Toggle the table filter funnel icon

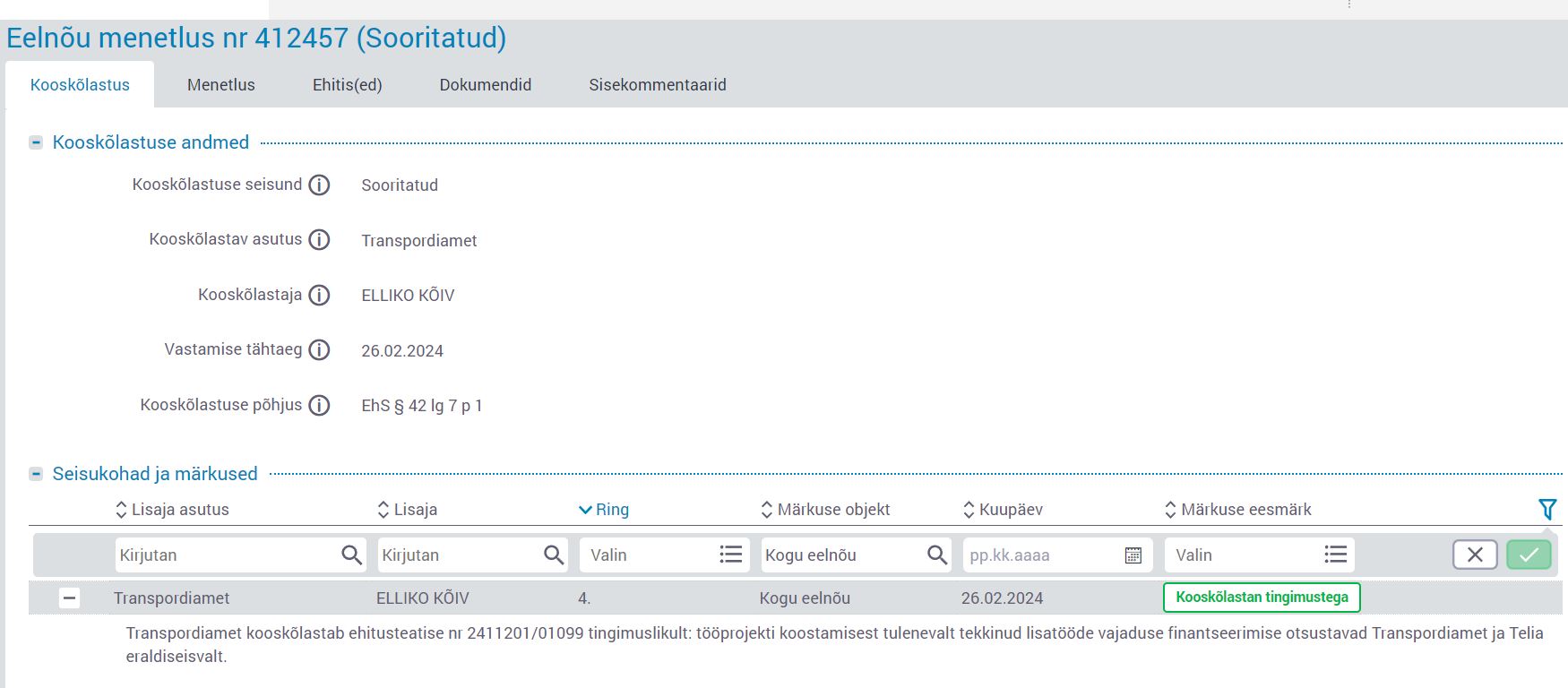click(x=1547, y=509)
